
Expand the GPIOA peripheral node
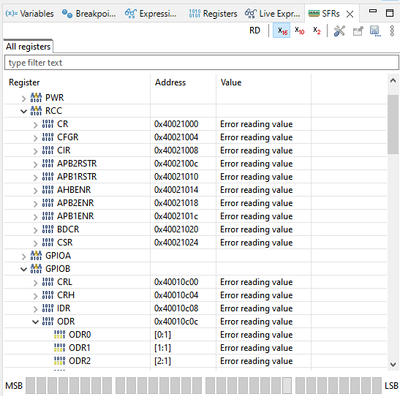(x=23, y=256)
